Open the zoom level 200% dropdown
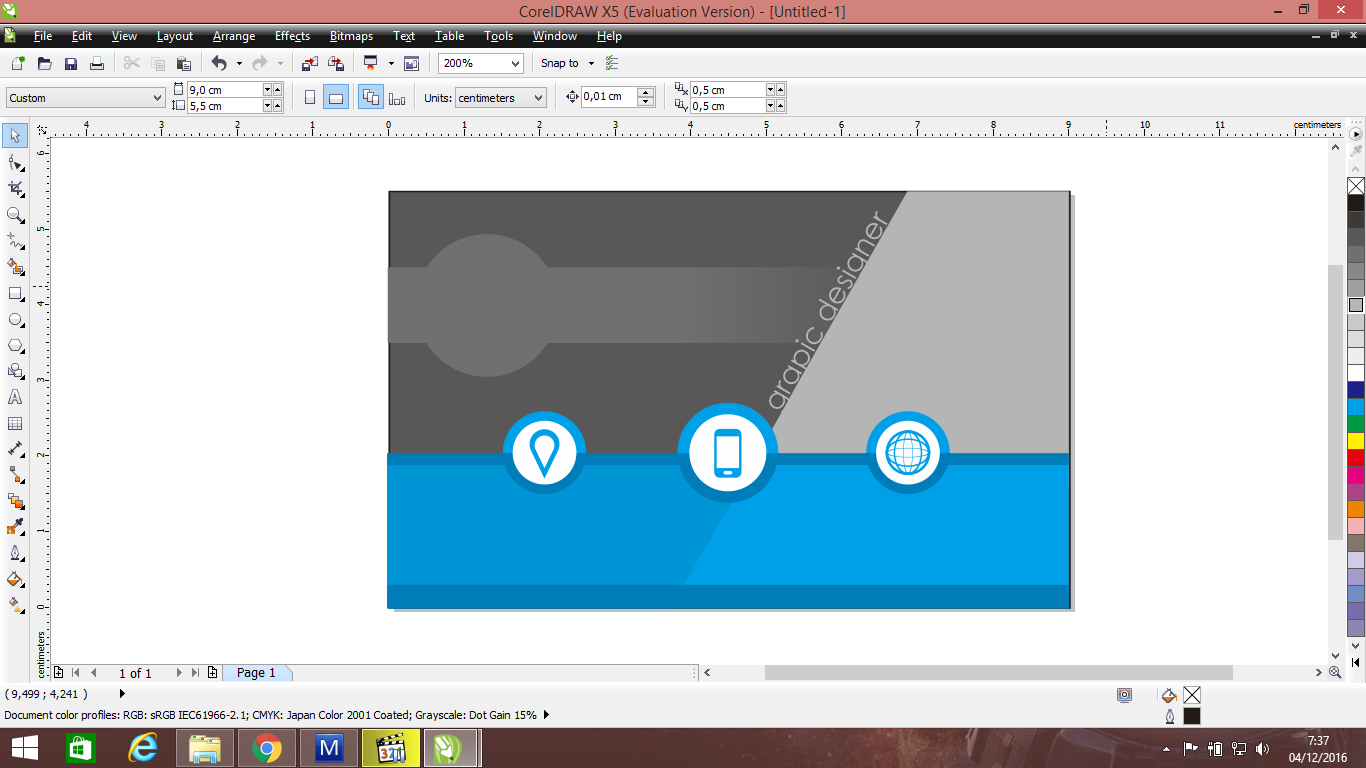Viewport: 1366px width, 768px height. (516, 63)
